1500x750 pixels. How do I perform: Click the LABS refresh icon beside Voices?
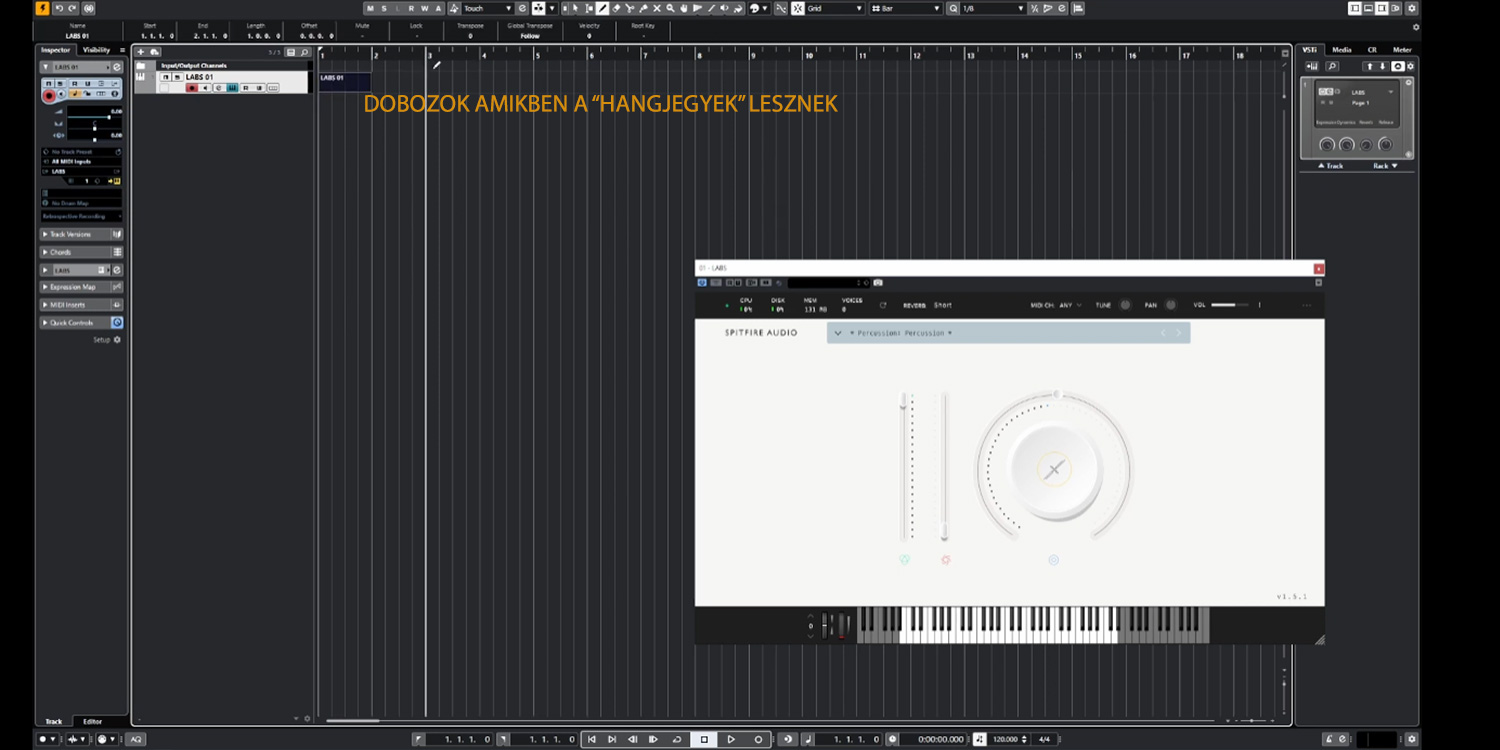tap(883, 305)
